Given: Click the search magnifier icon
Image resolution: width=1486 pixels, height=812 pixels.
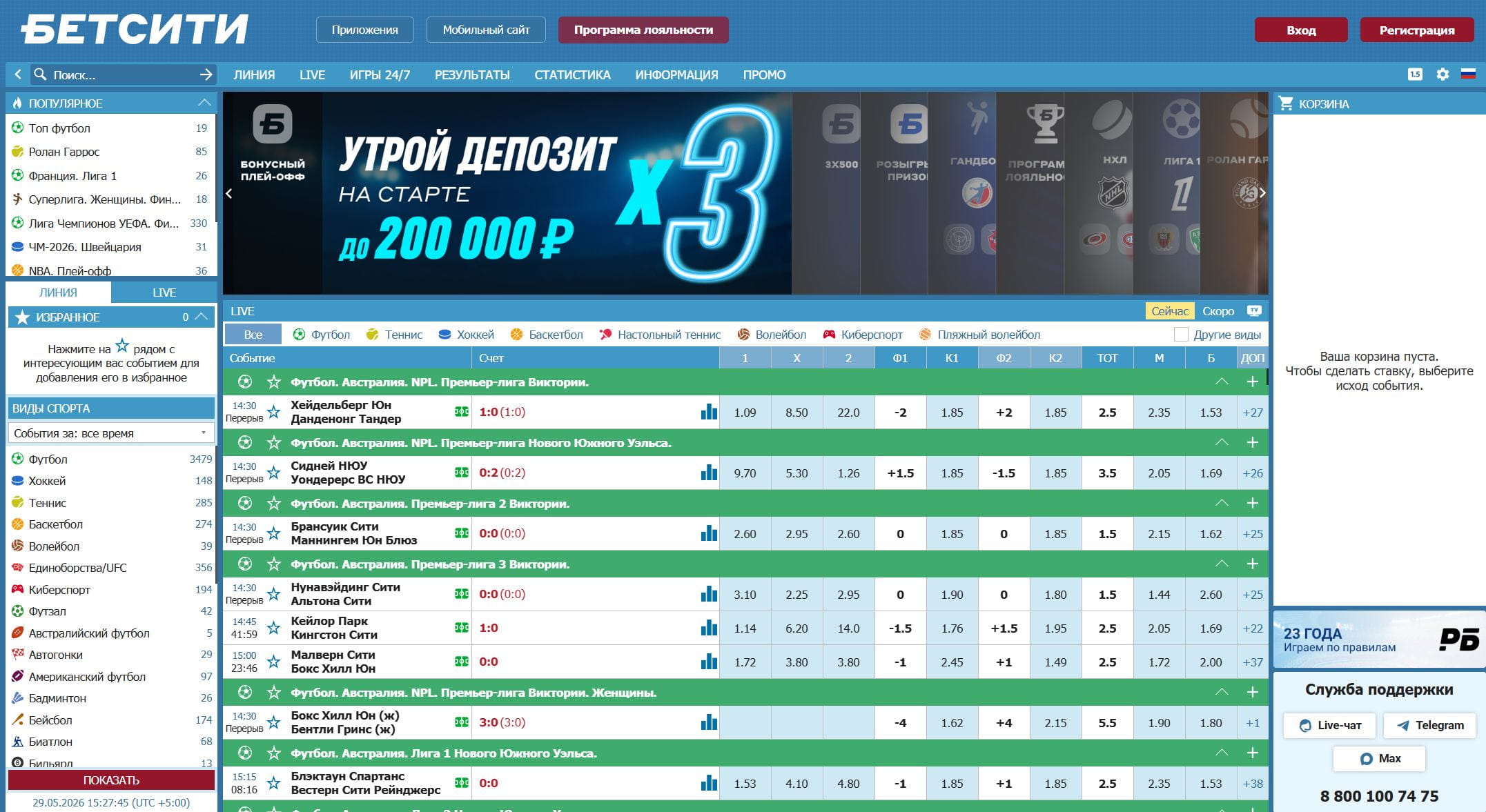Looking at the screenshot, I should [x=40, y=75].
